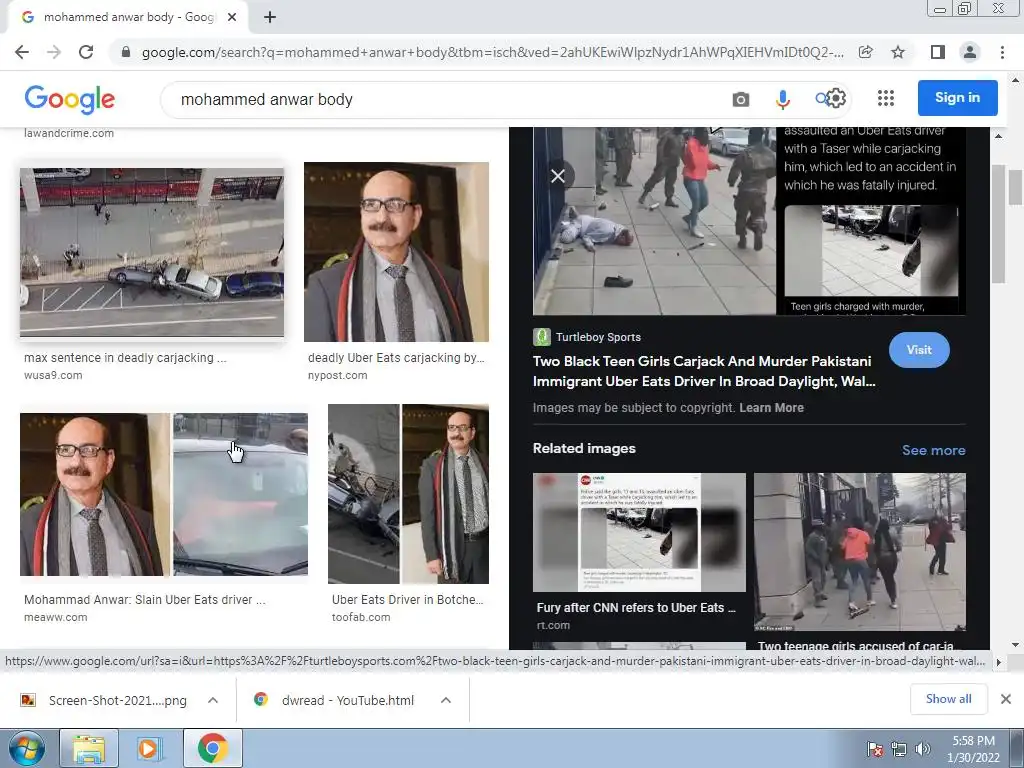Click the padlock site info icon
1024x768 pixels.
(126, 52)
